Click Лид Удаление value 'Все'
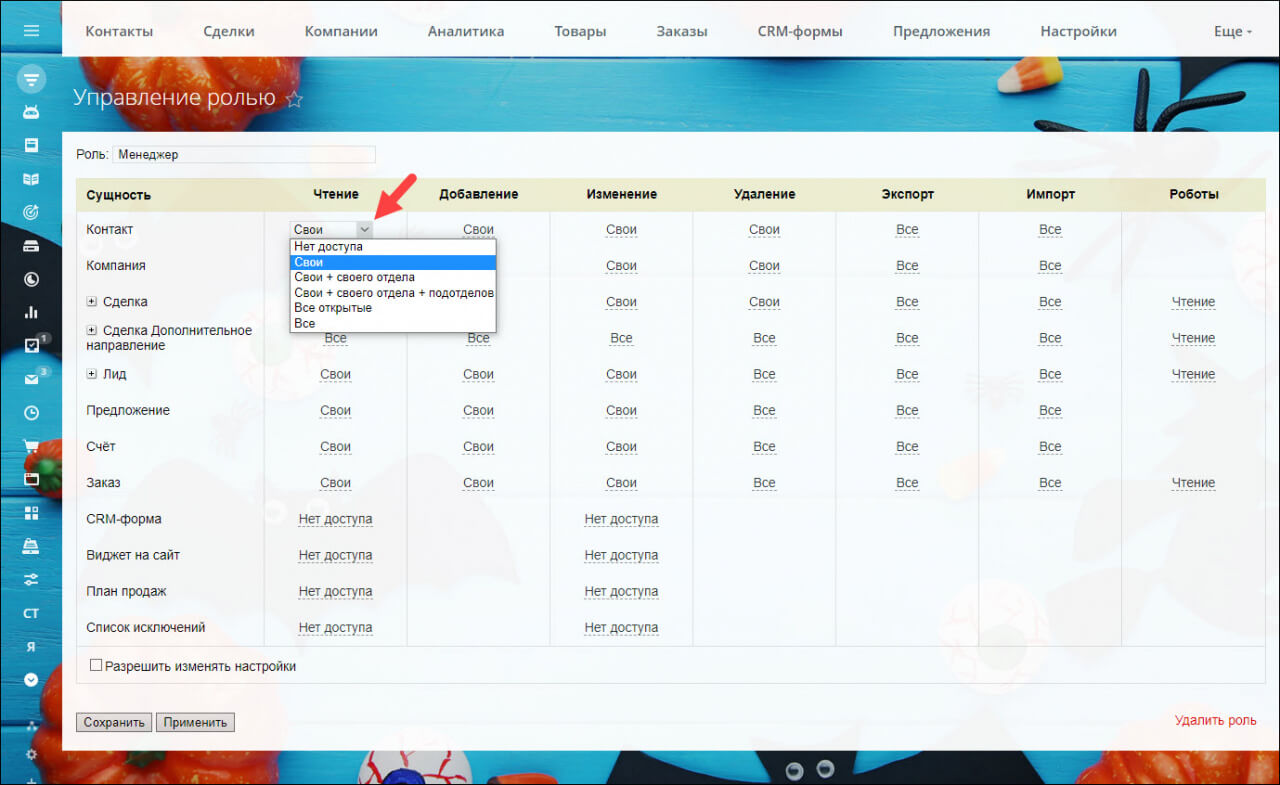Image resolution: width=1280 pixels, height=785 pixels. tap(764, 374)
